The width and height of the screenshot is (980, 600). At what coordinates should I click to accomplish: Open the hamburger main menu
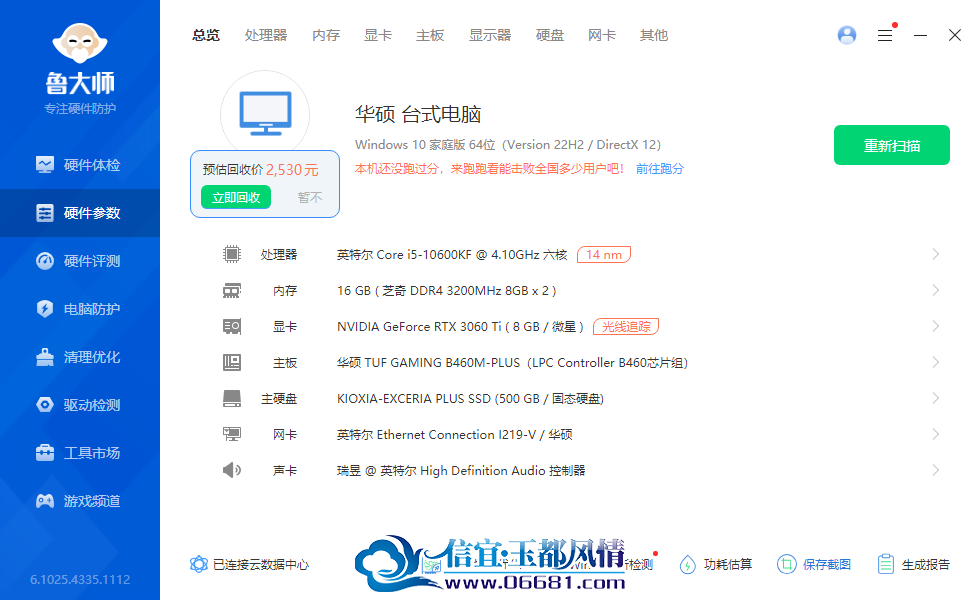click(x=884, y=36)
